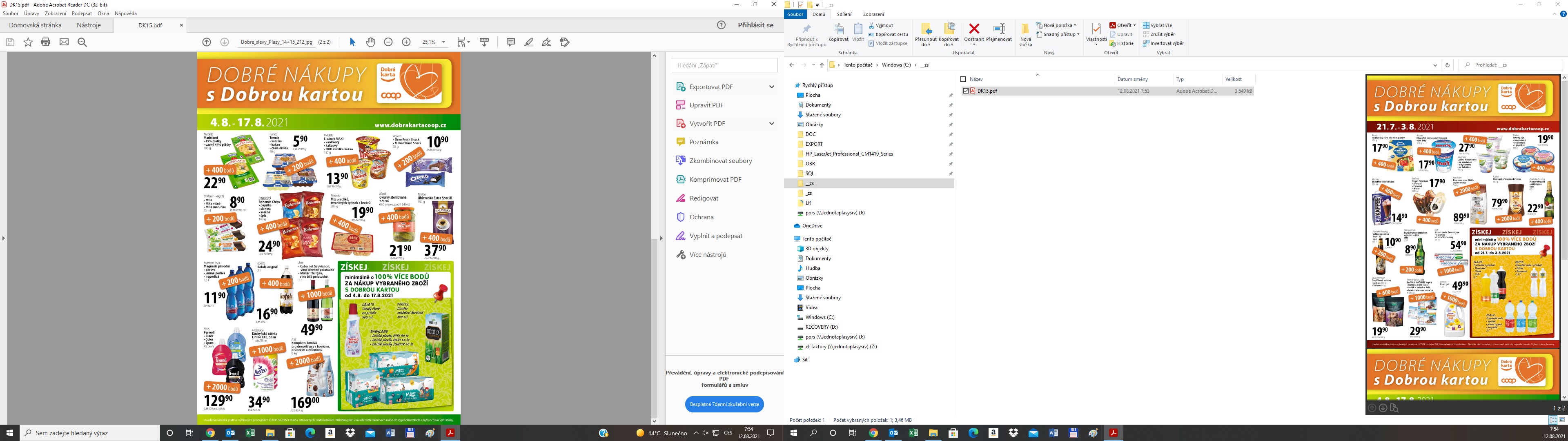This screenshot has width=1568, height=441.
Task: Open the Acrobat find-text magnifier tool
Action: click(82, 42)
